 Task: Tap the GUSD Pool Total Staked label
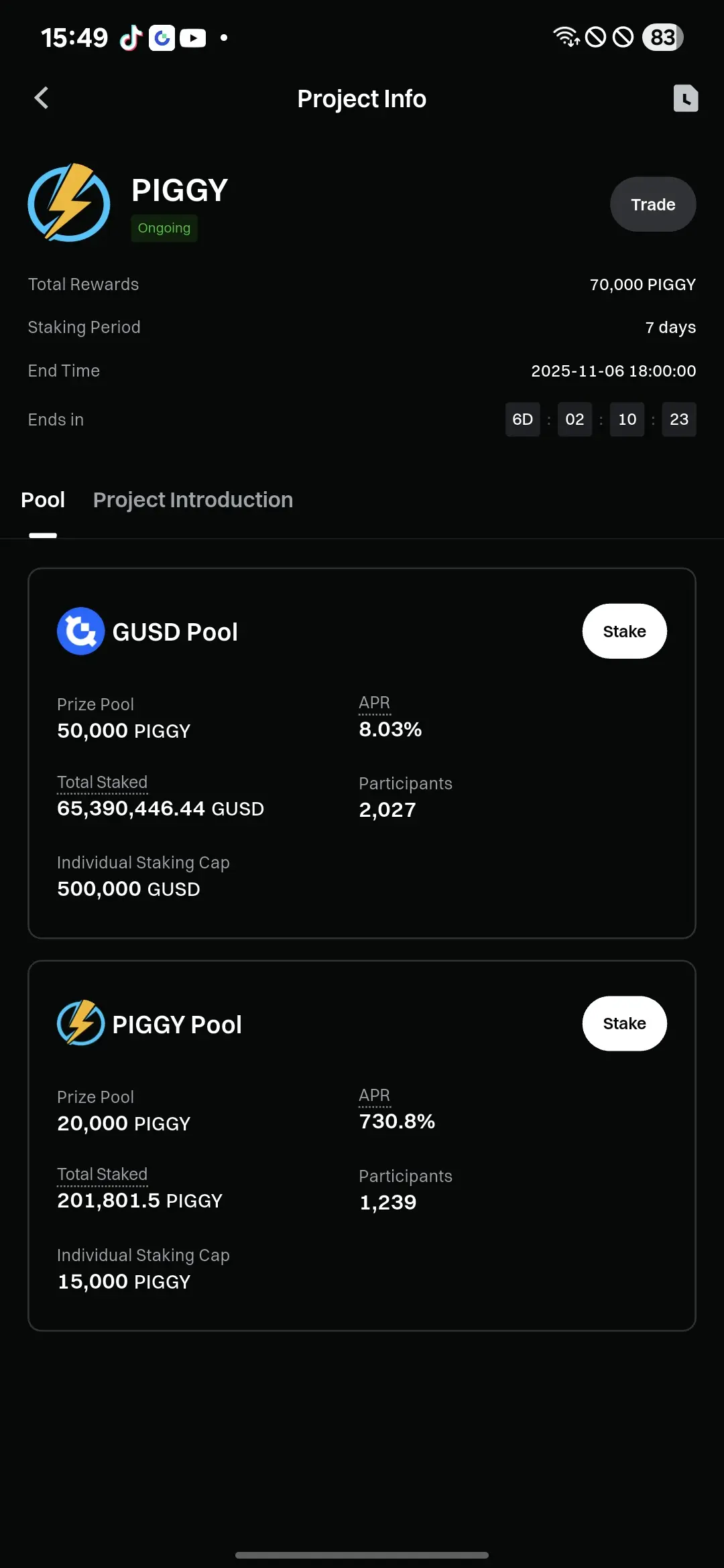tap(102, 782)
